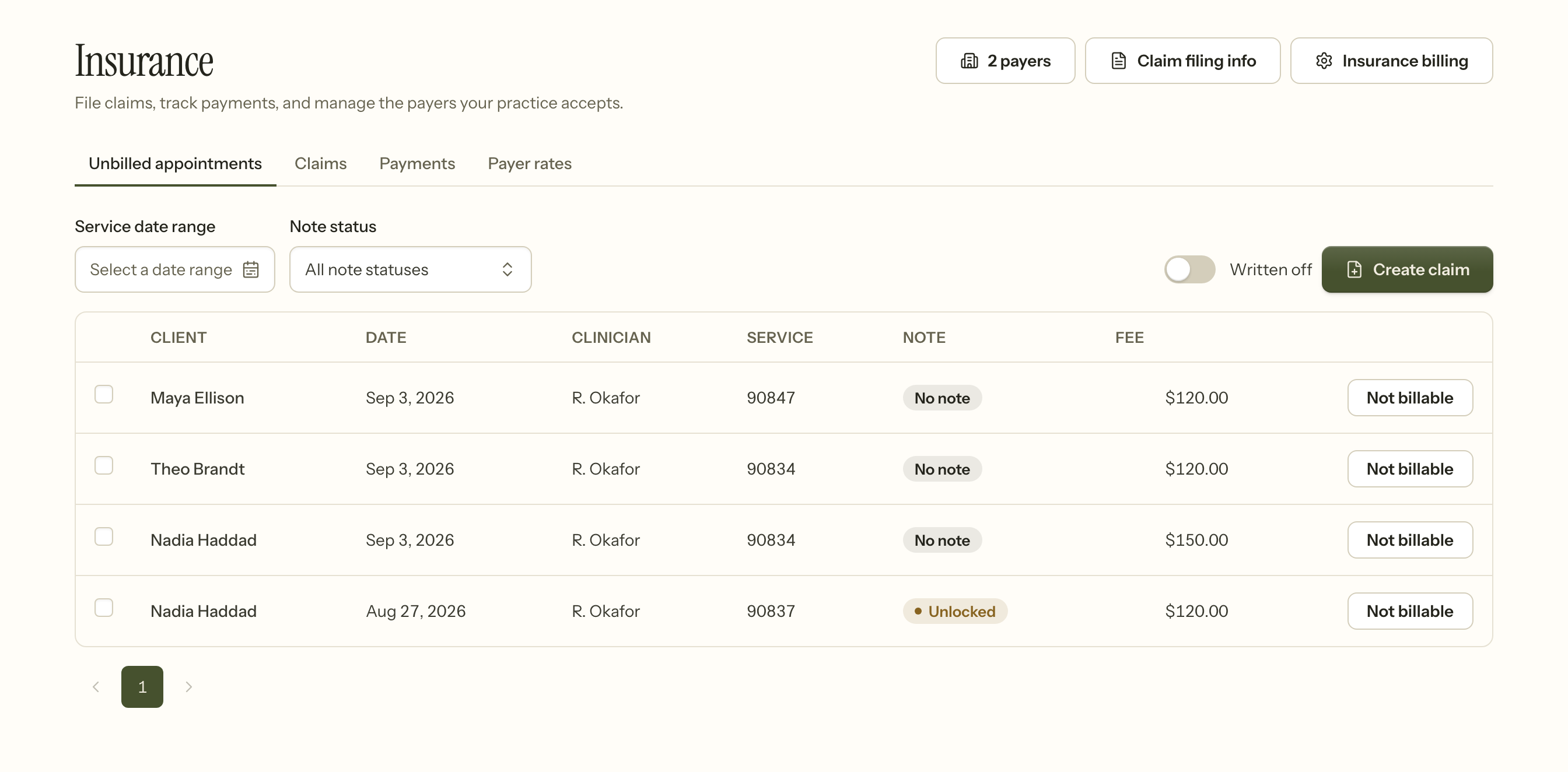The width and height of the screenshot is (1568, 772).
Task: Click the file-plus icon in Create claim
Action: pos(1354,269)
